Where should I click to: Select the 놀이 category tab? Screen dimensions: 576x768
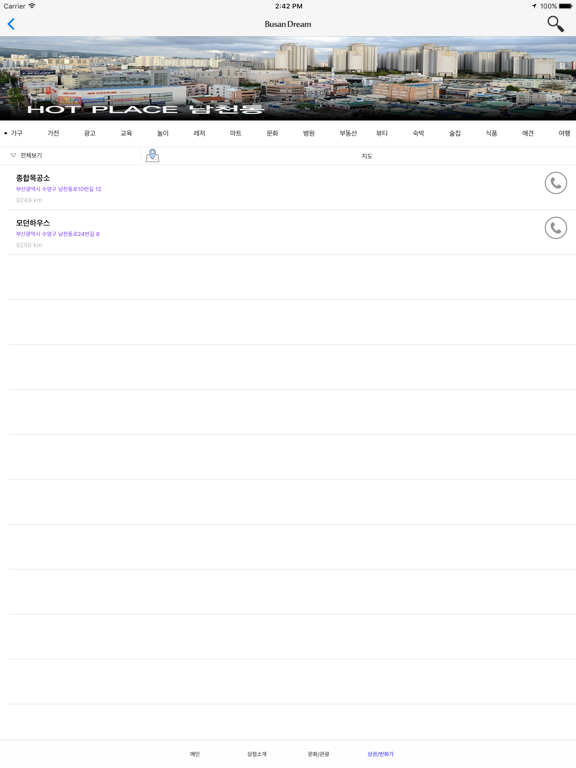tap(163, 133)
